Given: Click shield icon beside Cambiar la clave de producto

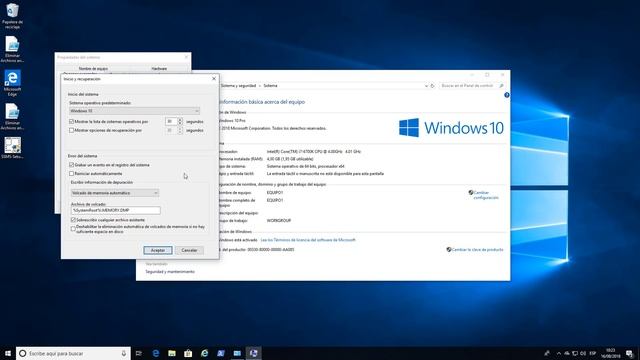Looking at the screenshot, I should [449, 249].
